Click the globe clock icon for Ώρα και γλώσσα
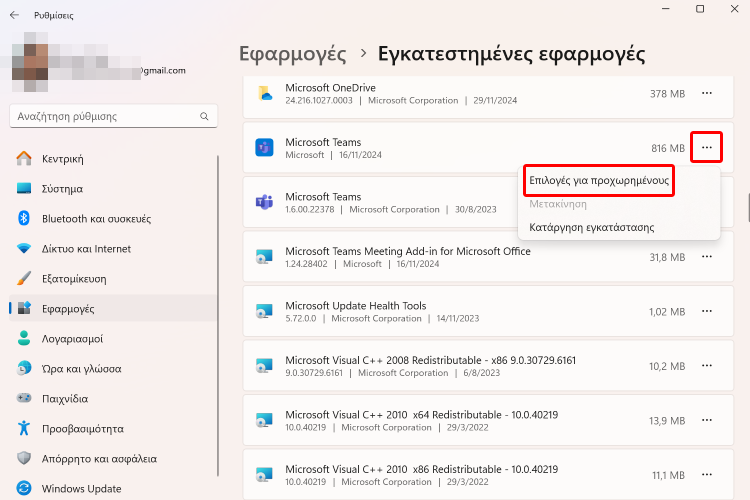This screenshot has width=750, height=500. click(24, 368)
